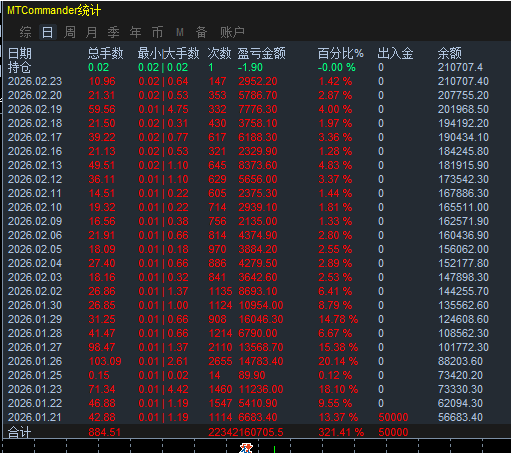Click total lots 98.47
This screenshot has width=511, height=453.
102,347
